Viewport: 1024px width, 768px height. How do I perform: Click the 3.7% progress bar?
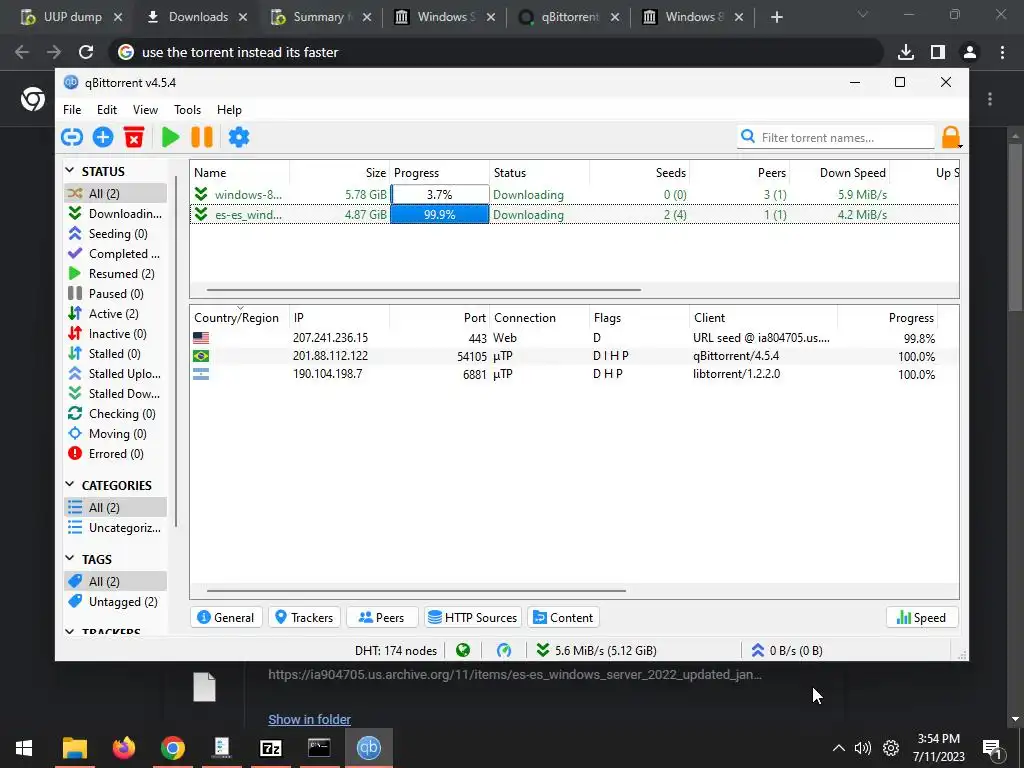pyautogui.click(x=440, y=194)
